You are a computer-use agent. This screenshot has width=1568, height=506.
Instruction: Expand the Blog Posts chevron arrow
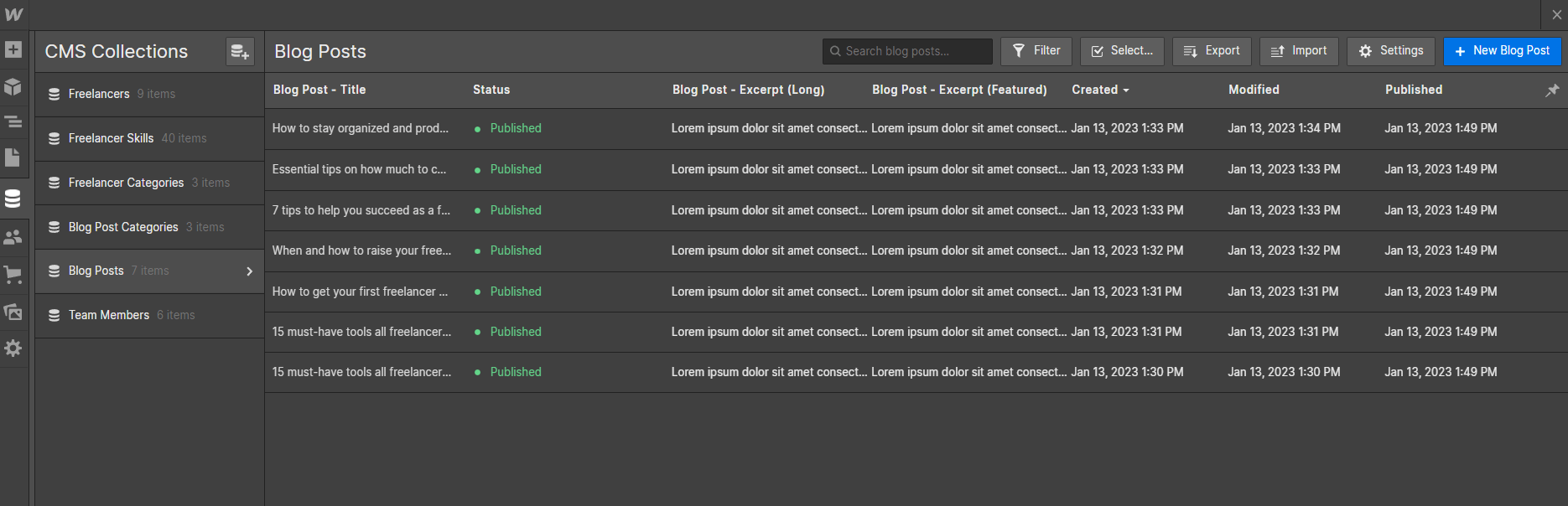[249, 271]
